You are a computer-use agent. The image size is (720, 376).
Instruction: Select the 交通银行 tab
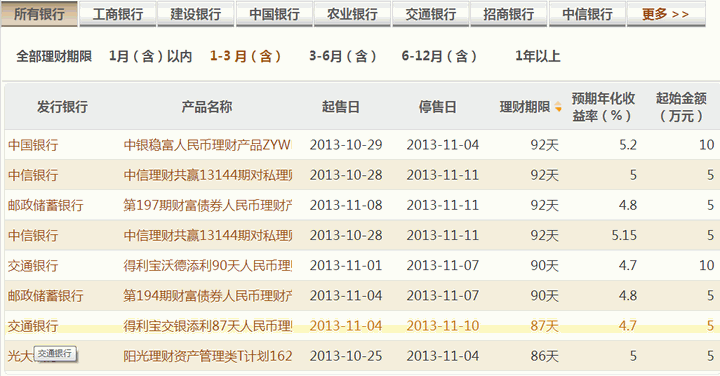pyautogui.click(x=431, y=14)
